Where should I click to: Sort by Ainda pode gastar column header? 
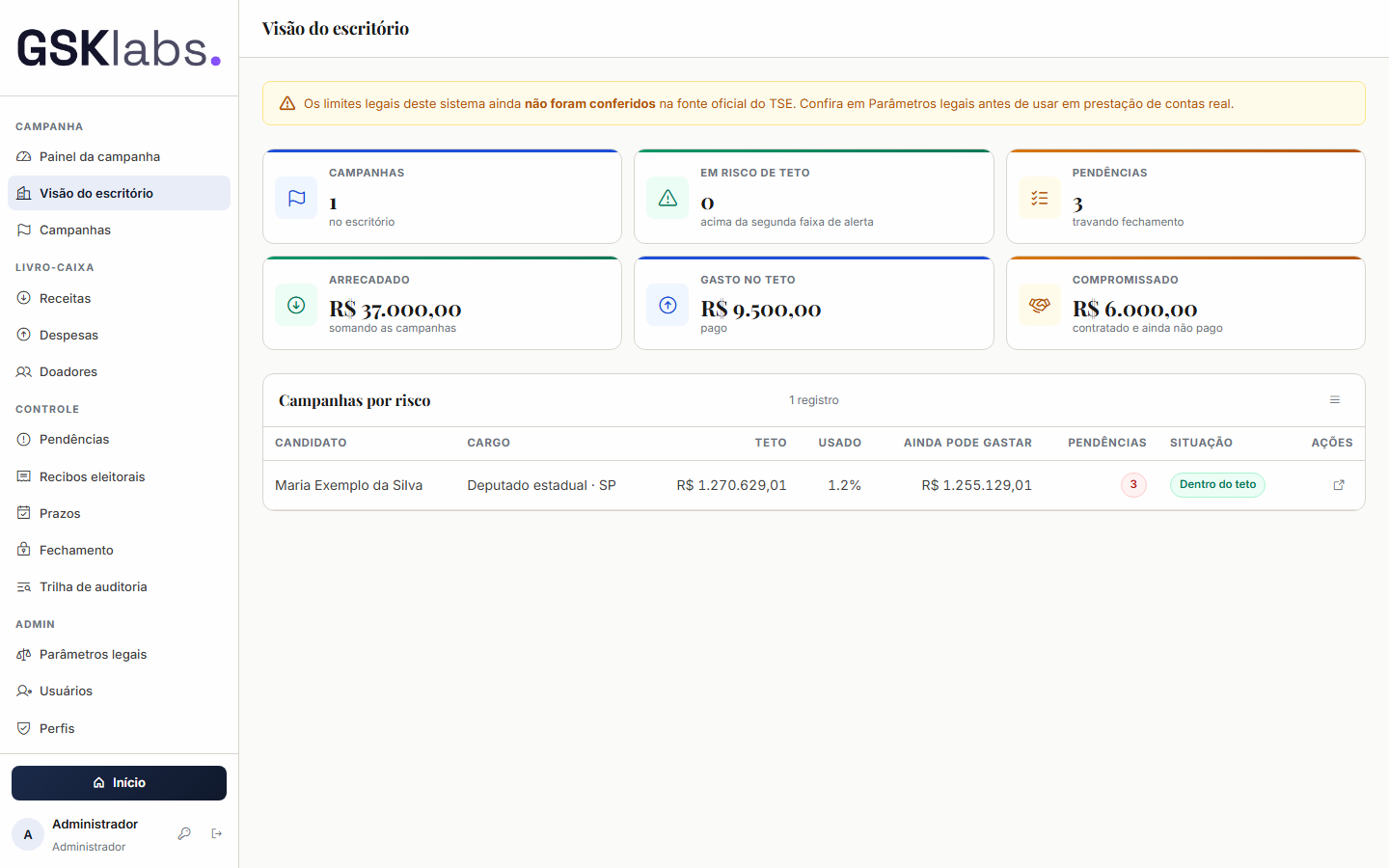tap(967, 443)
